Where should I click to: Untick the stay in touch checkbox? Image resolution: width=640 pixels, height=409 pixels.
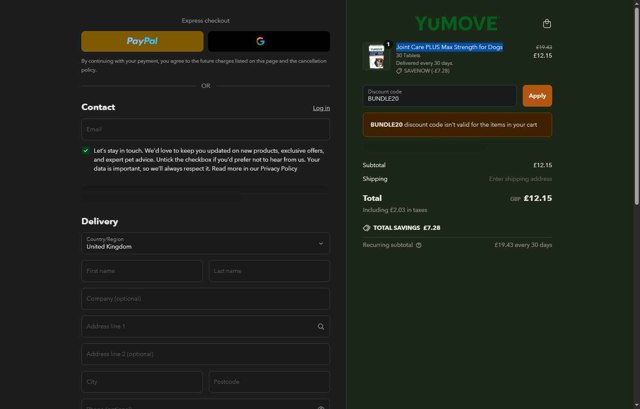tap(86, 151)
